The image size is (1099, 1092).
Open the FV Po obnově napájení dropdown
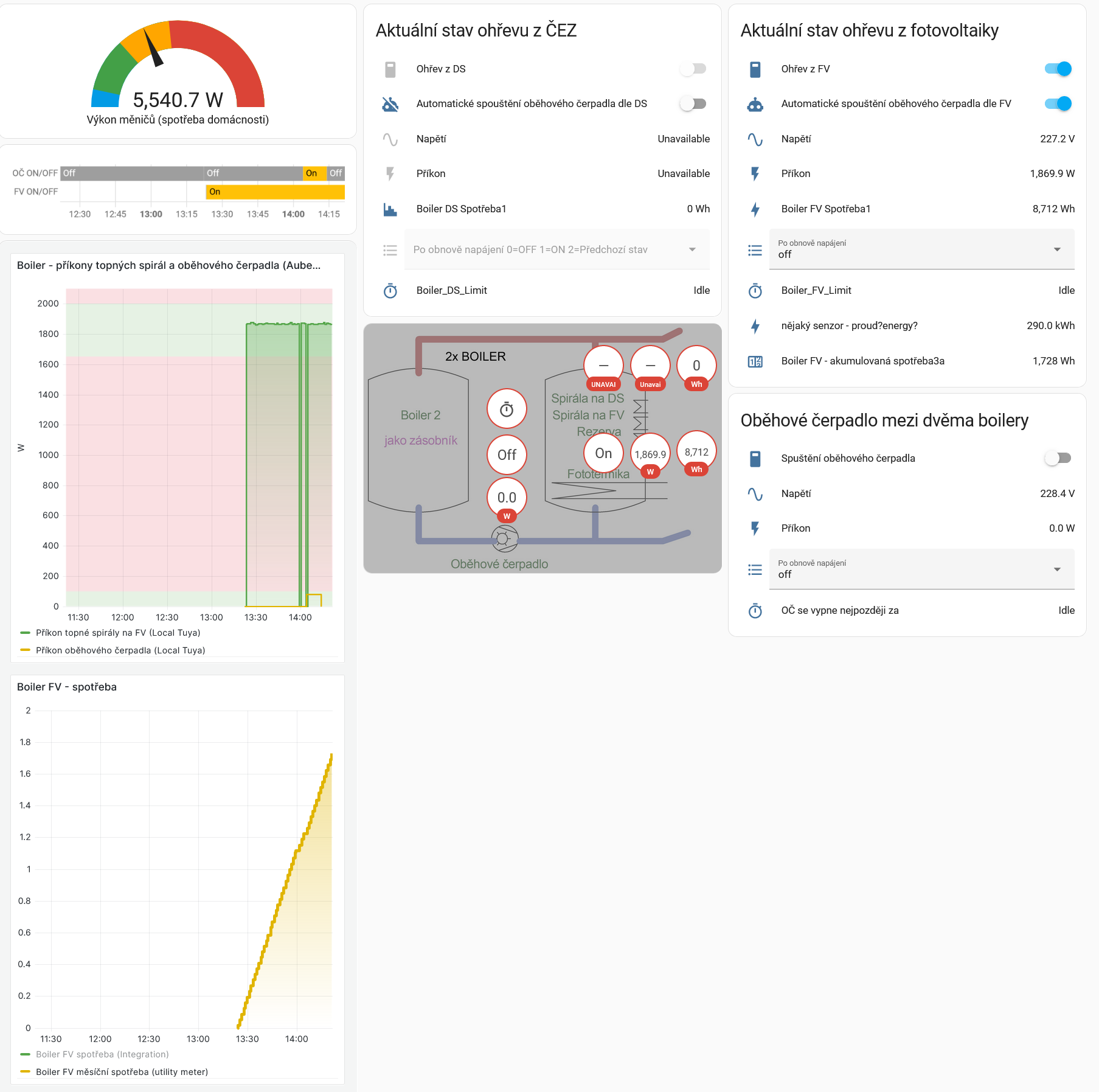point(921,249)
